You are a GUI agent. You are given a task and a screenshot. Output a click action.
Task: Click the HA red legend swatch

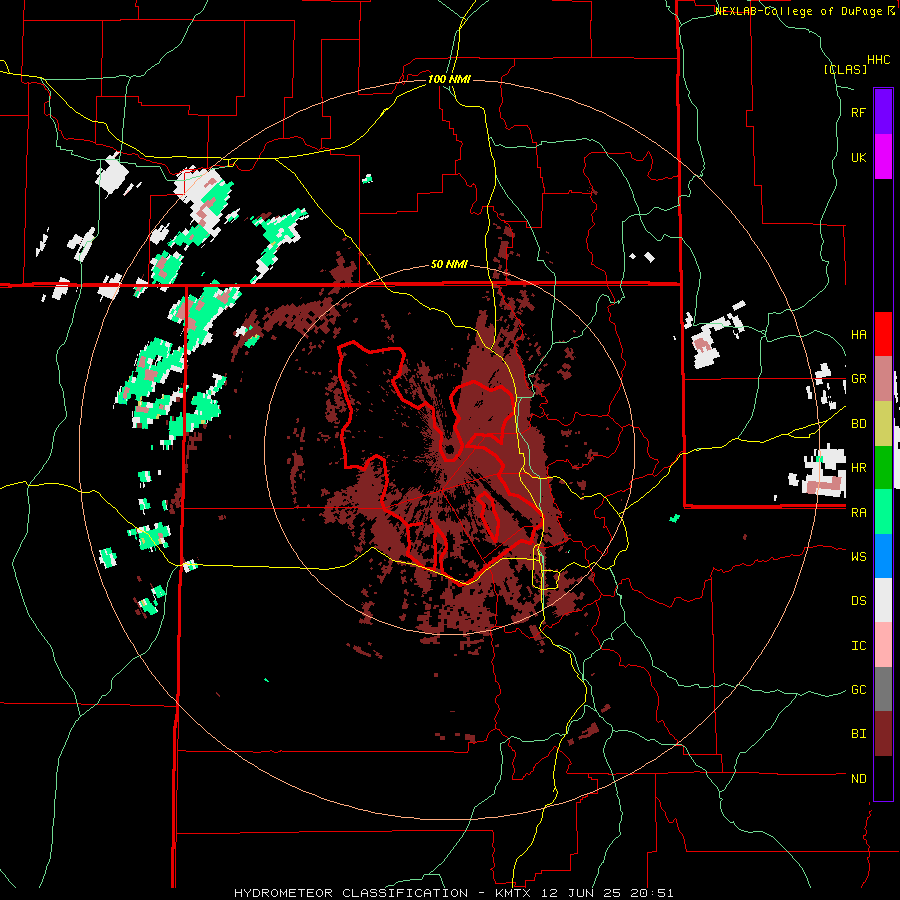point(883,334)
